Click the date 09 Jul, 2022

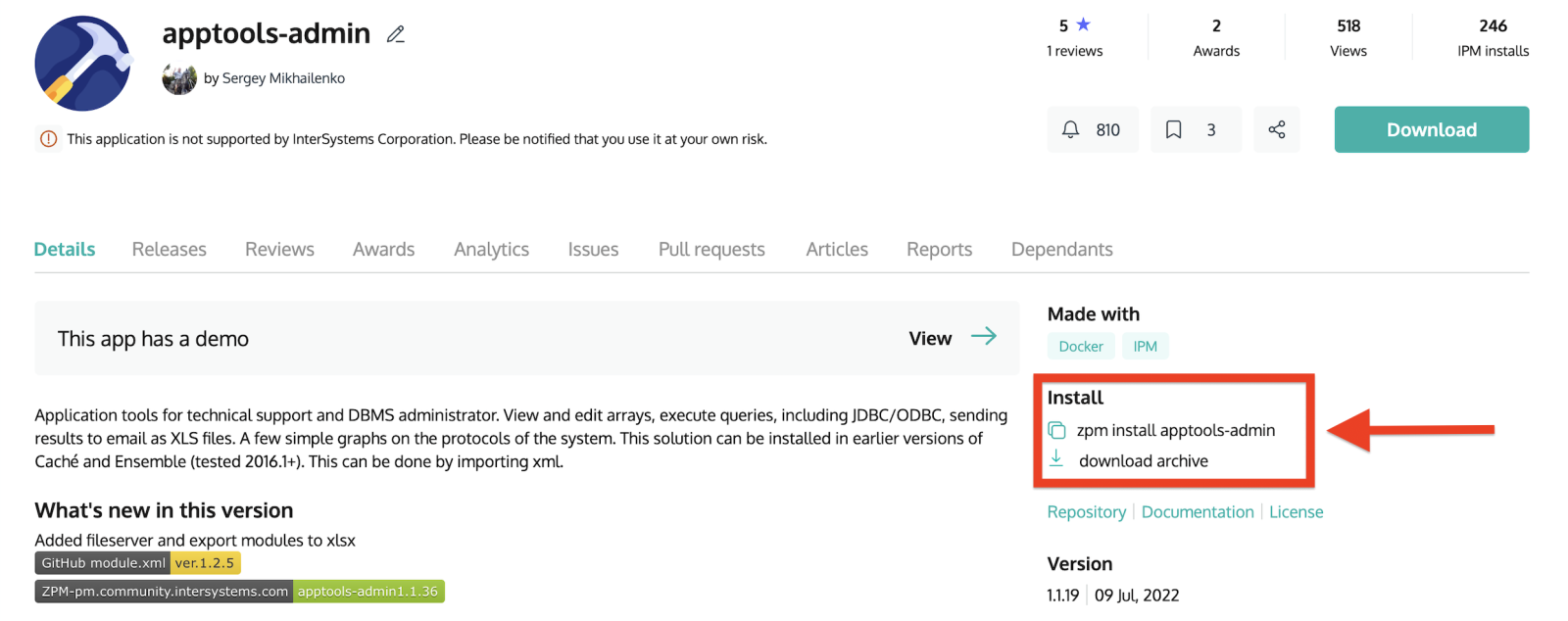point(1137,595)
